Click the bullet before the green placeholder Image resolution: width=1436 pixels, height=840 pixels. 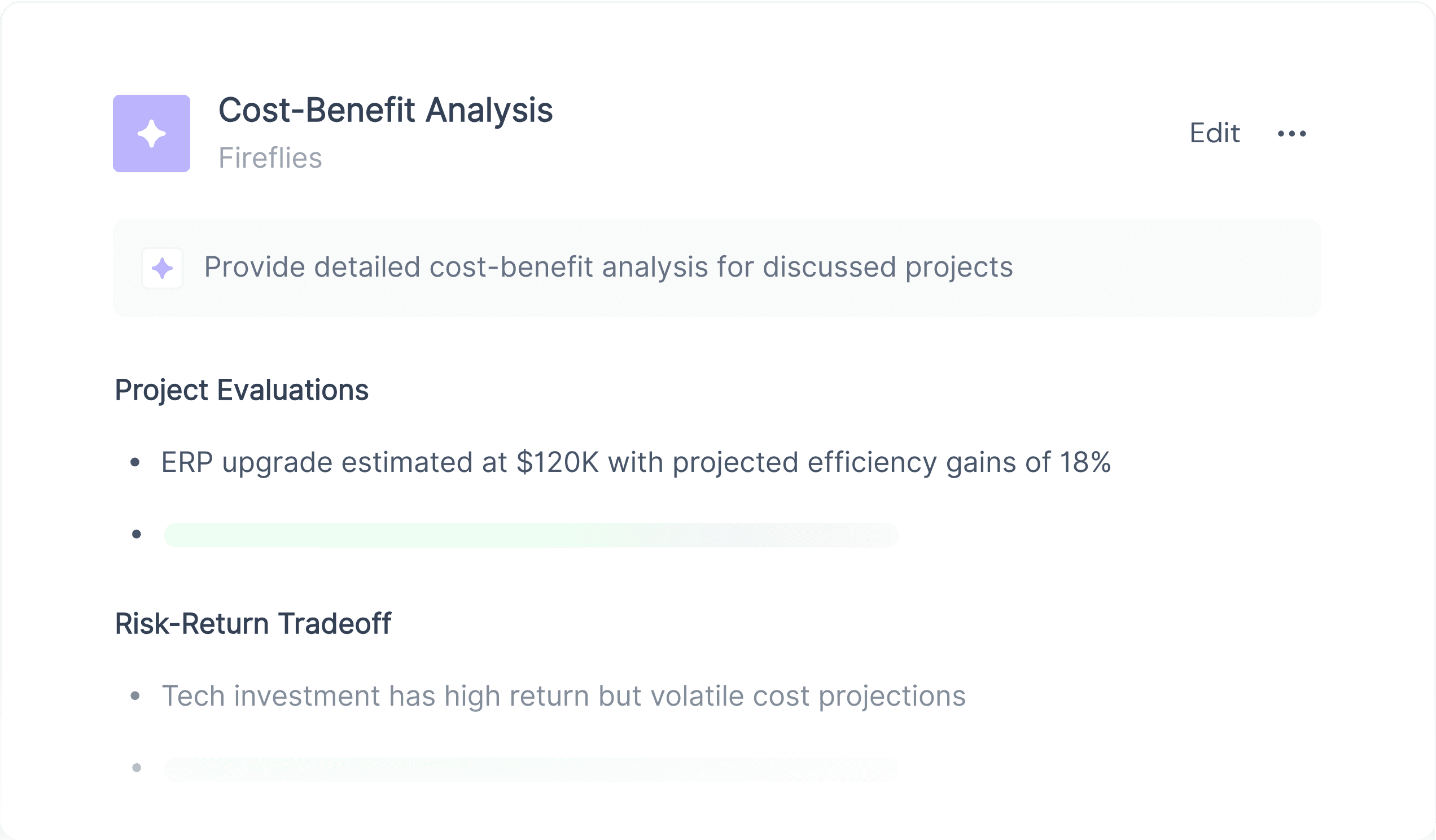pos(136,534)
